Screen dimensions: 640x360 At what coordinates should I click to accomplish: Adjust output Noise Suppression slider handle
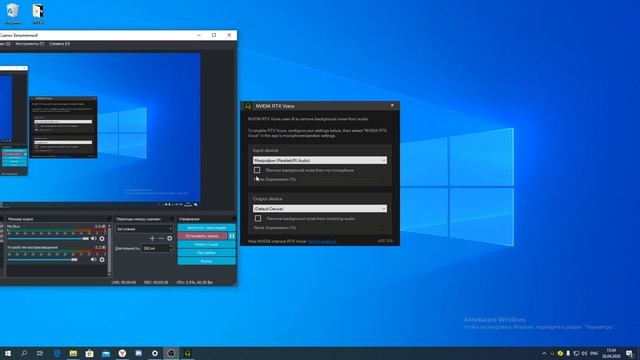point(380,228)
